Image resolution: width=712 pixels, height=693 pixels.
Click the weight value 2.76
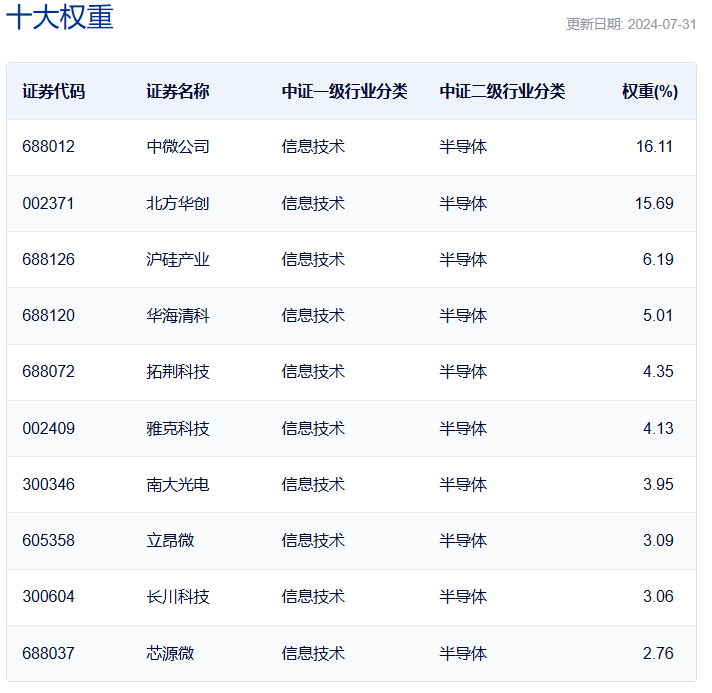(658, 653)
